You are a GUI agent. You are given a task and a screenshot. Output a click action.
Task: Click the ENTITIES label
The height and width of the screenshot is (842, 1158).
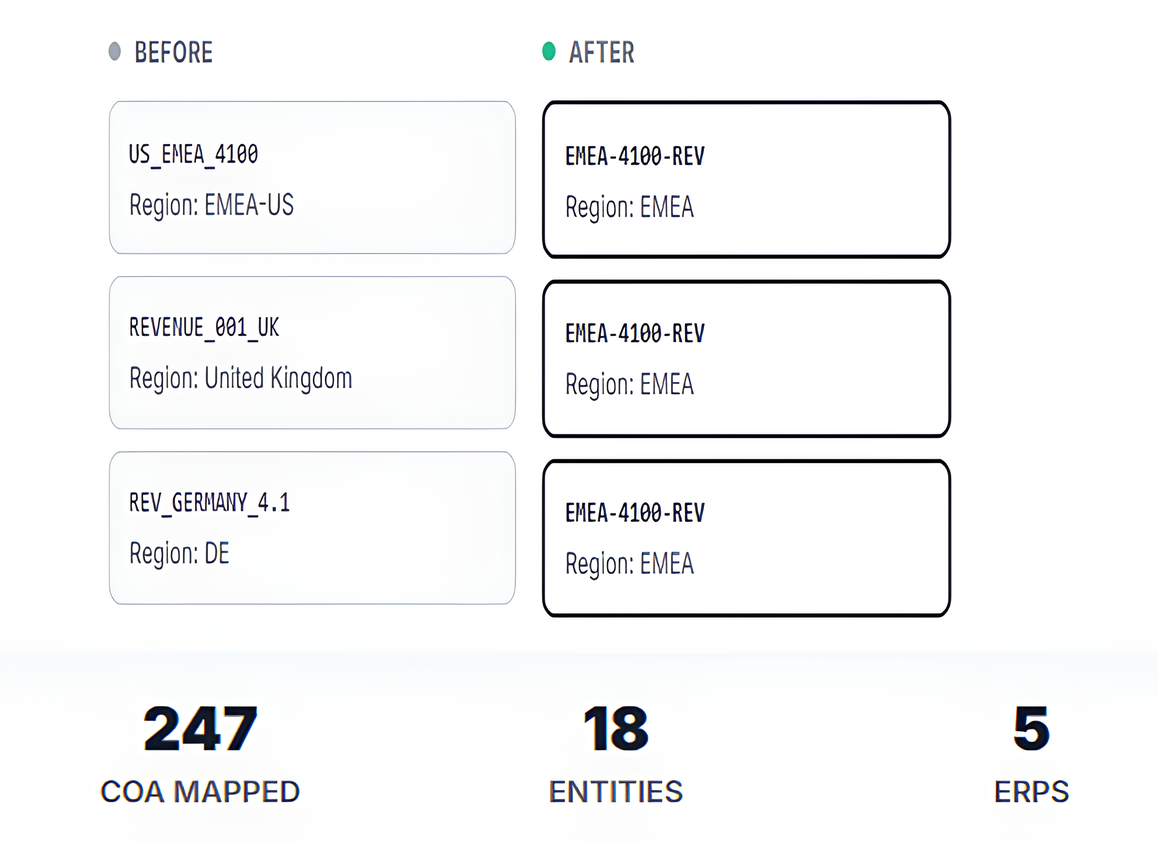(x=615, y=792)
